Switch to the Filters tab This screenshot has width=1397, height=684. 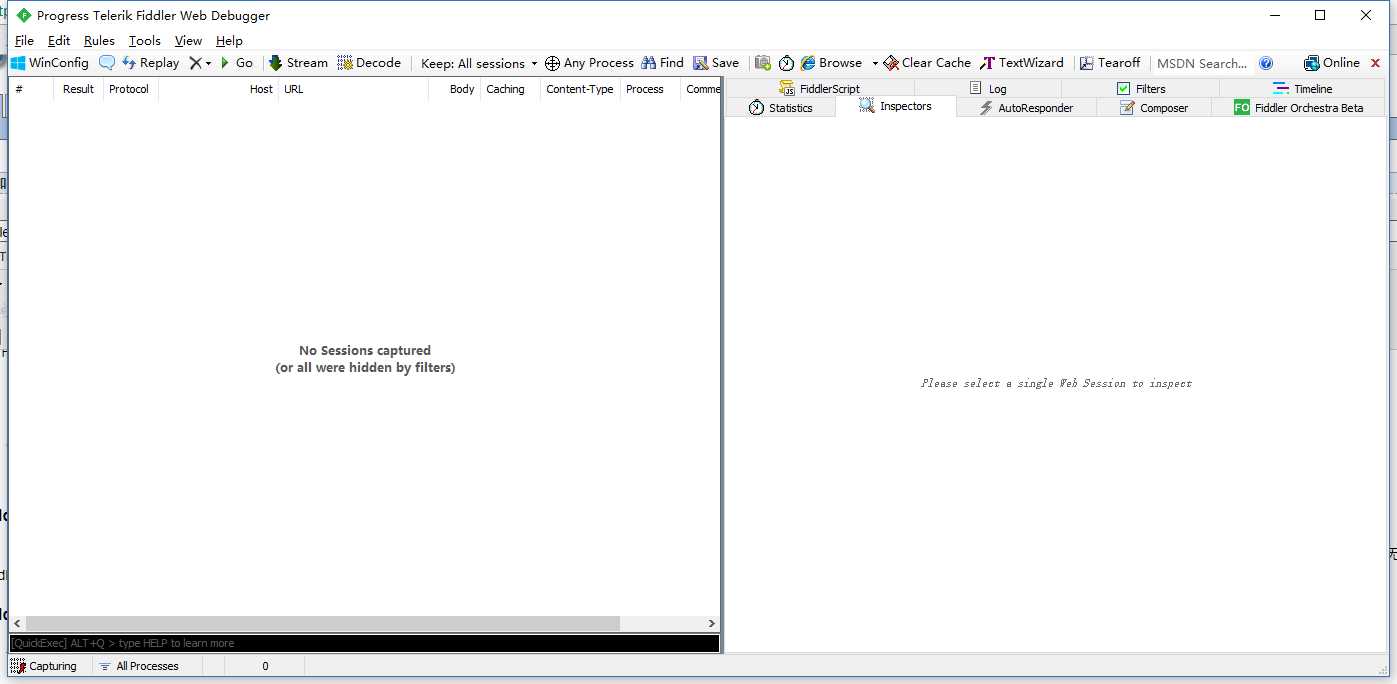click(1141, 88)
